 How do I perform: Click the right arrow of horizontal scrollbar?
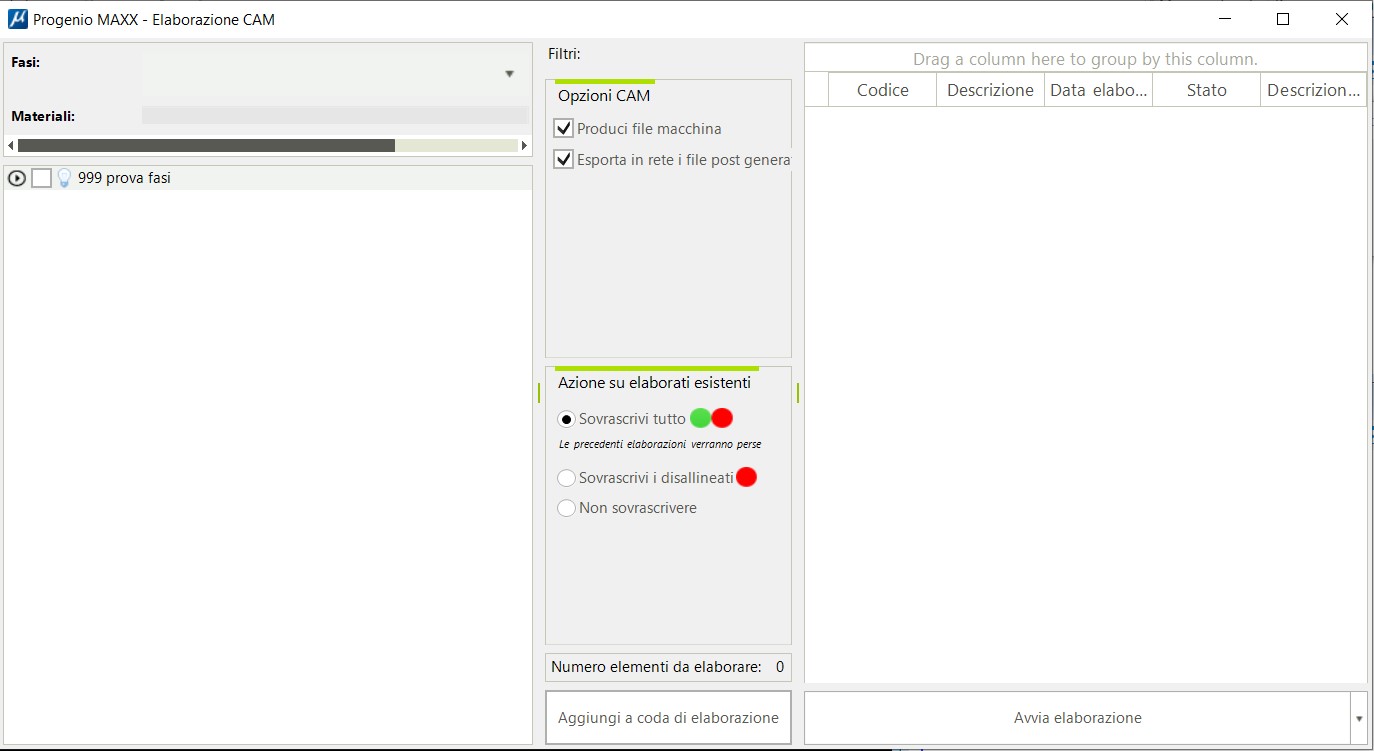[524, 145]
